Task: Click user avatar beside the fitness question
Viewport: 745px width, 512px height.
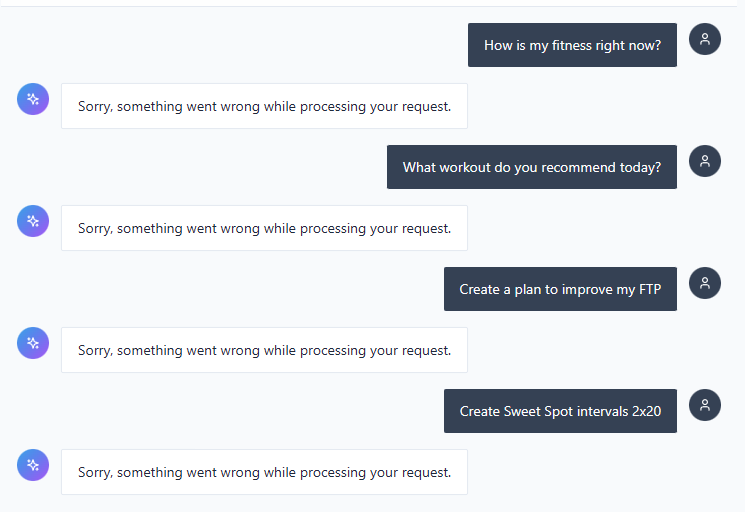Action: pyautogui.click(x=705, y=39)
